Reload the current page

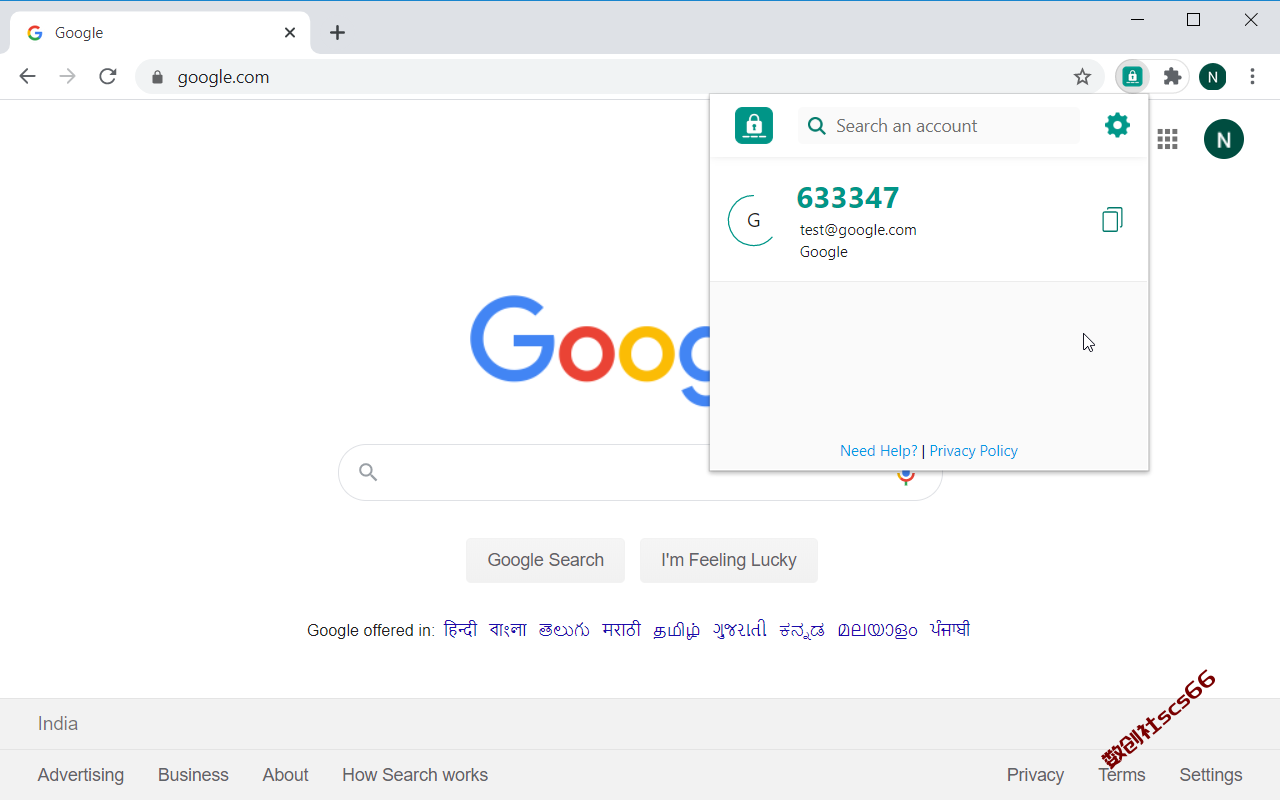coord(108,76)
